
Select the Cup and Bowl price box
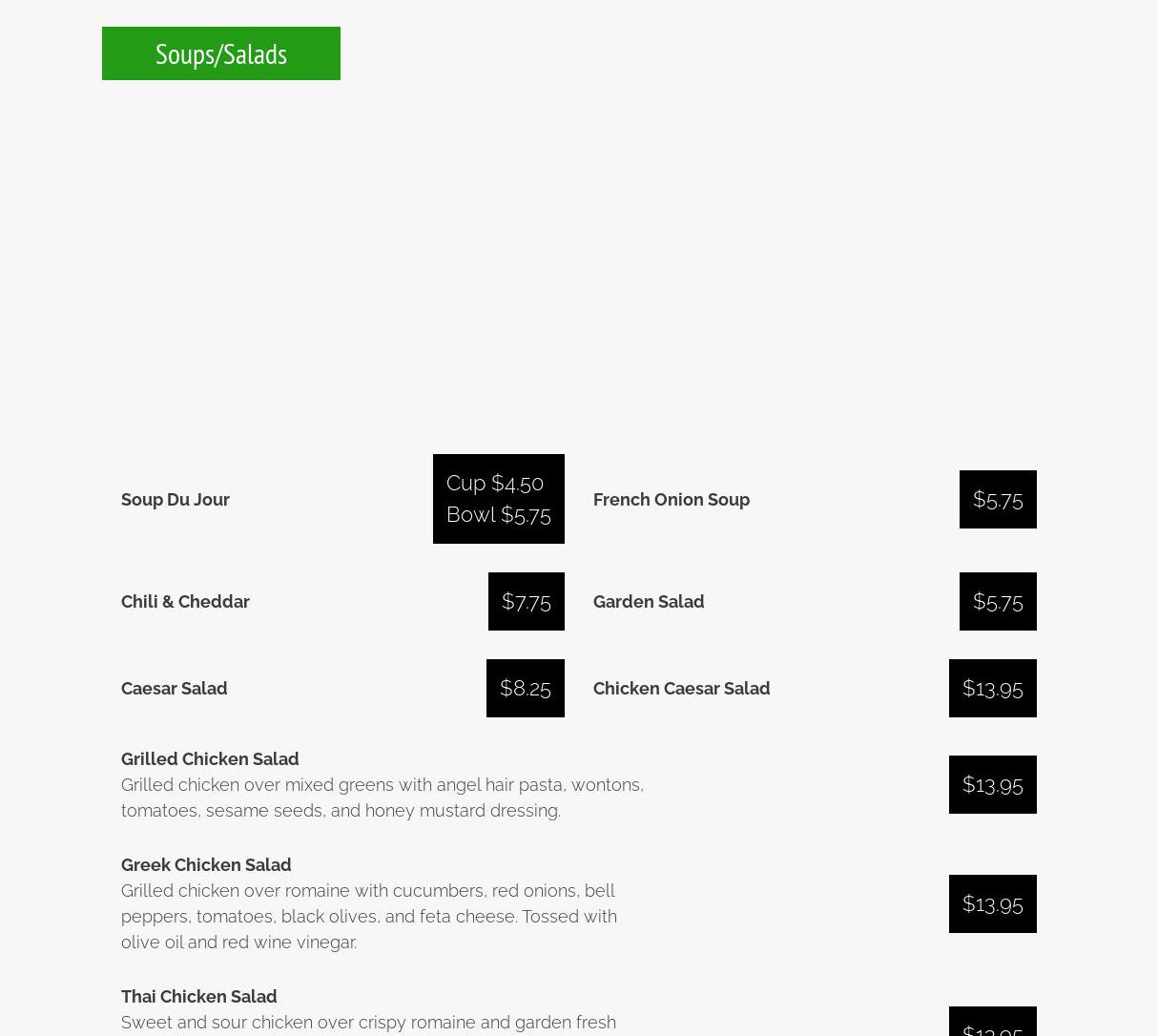coord(498,499)
